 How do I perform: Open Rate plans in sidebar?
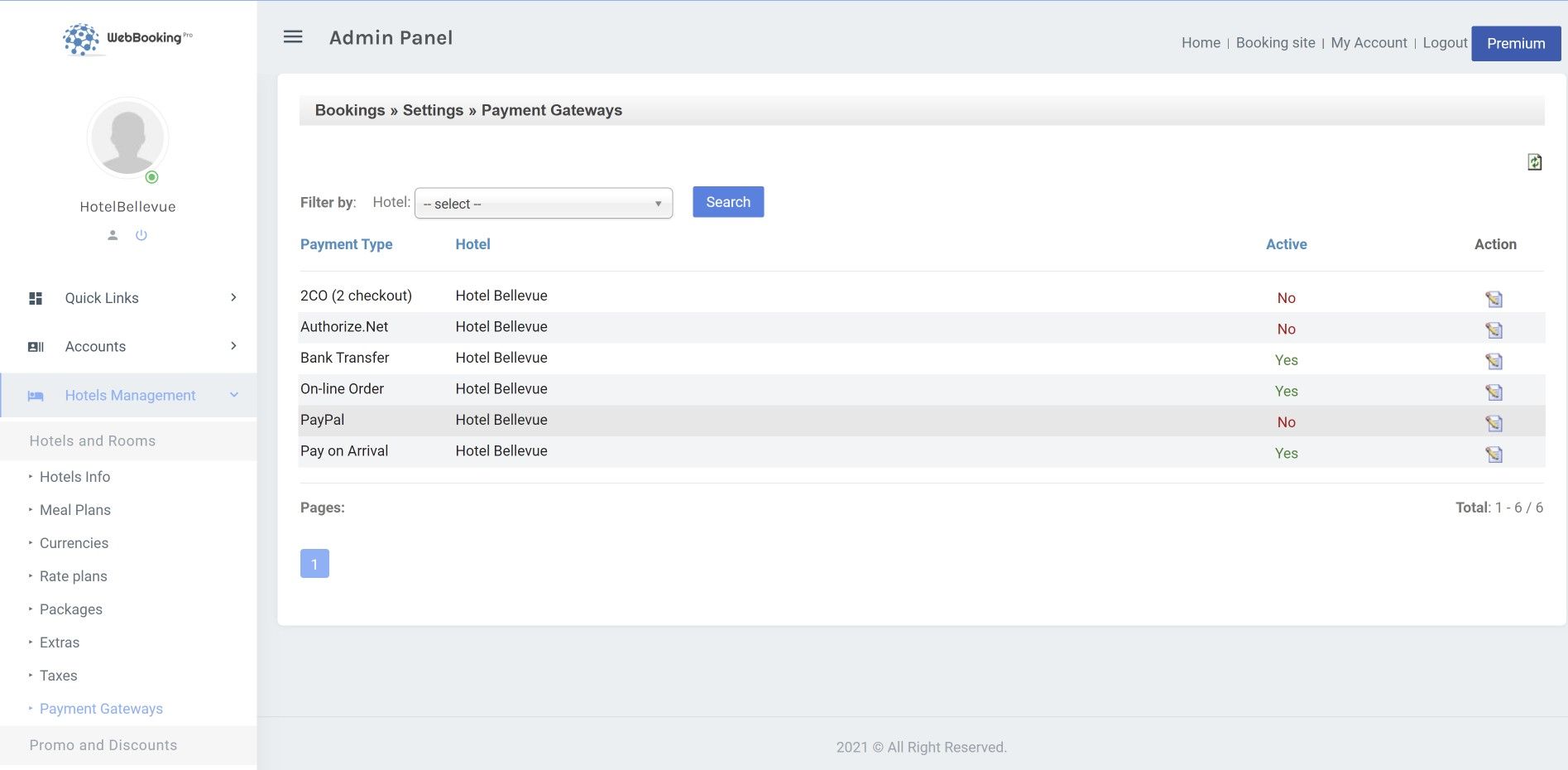coord(74,576)
